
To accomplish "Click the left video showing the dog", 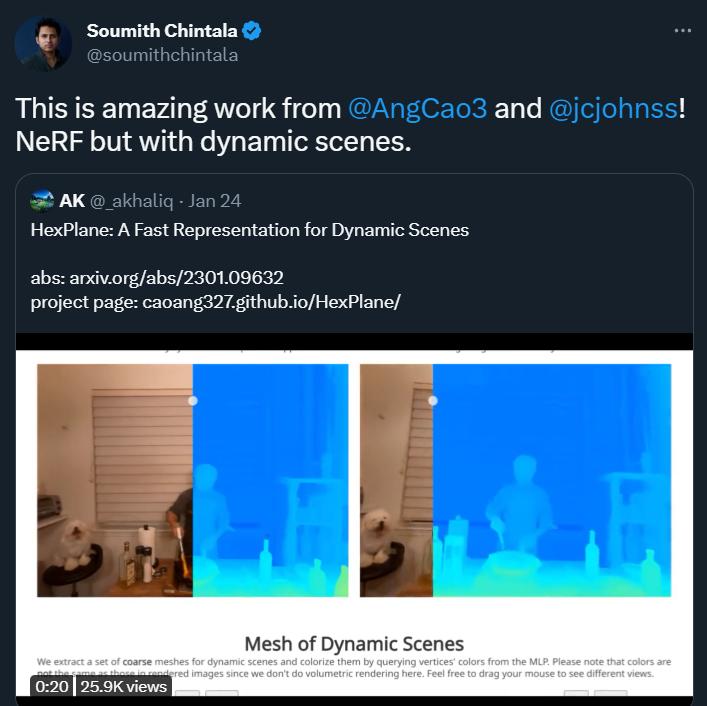I will click(115, 480).
